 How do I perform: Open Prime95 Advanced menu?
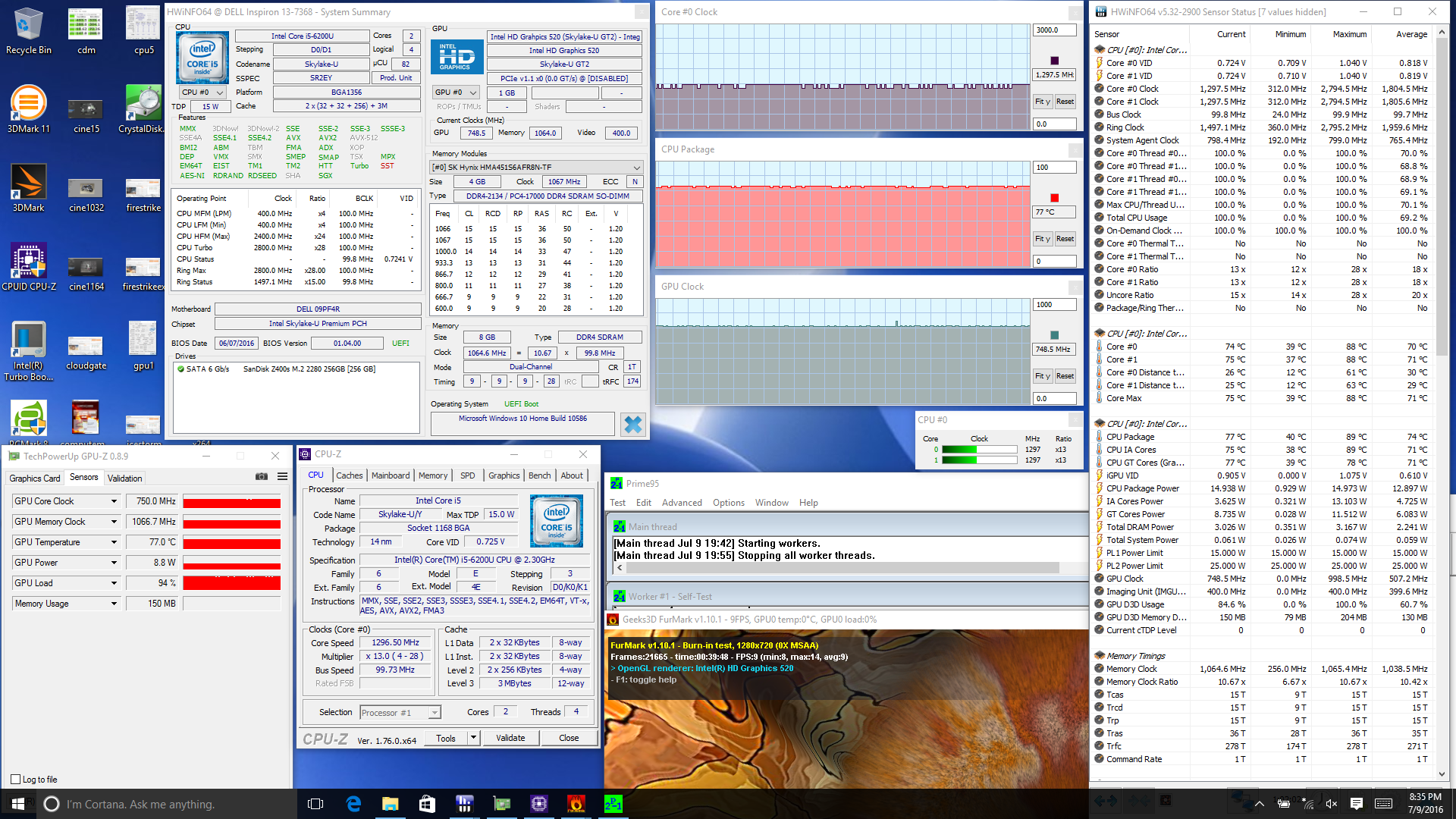coord(682,503)
